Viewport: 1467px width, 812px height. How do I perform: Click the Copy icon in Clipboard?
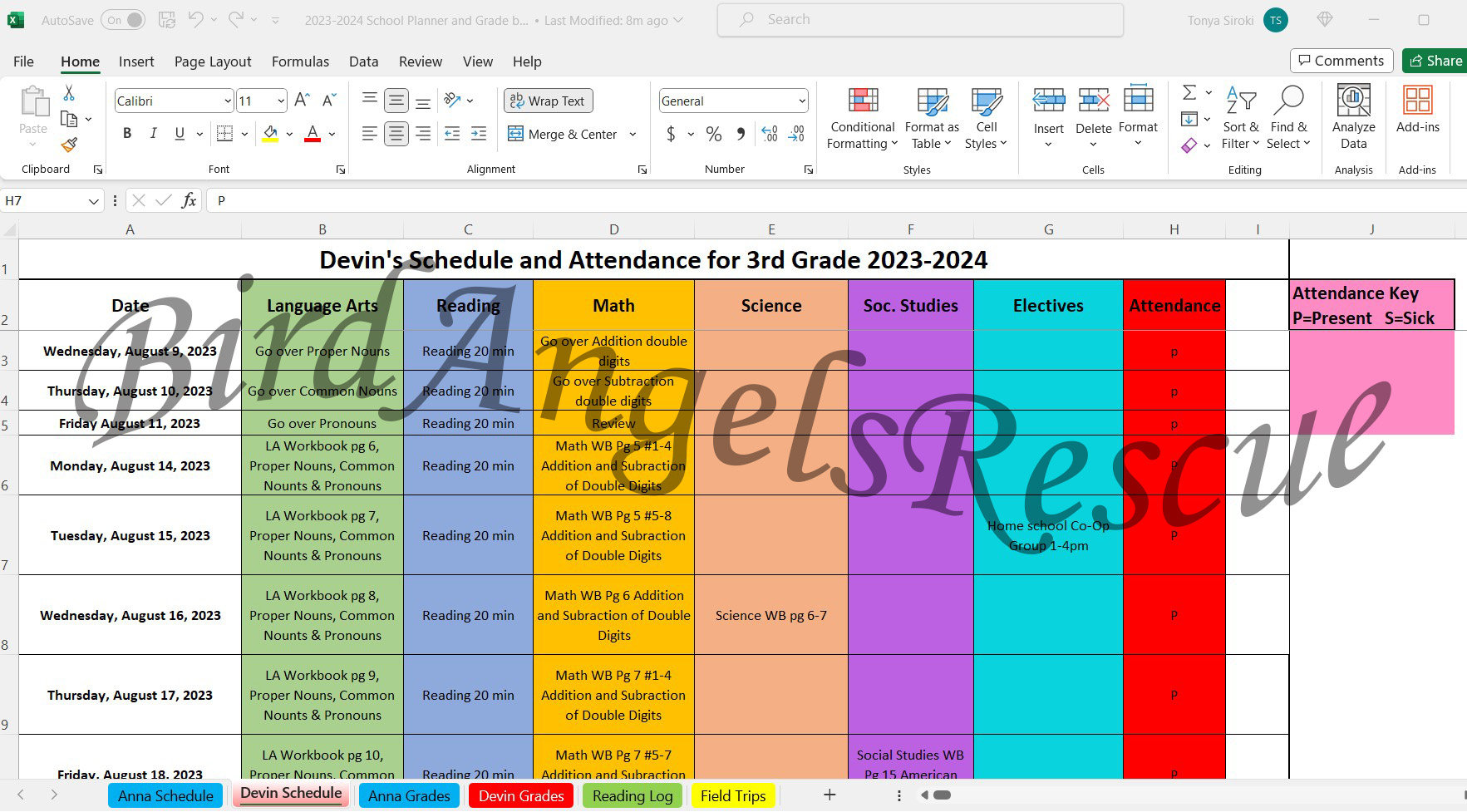[x=69, y=119]
